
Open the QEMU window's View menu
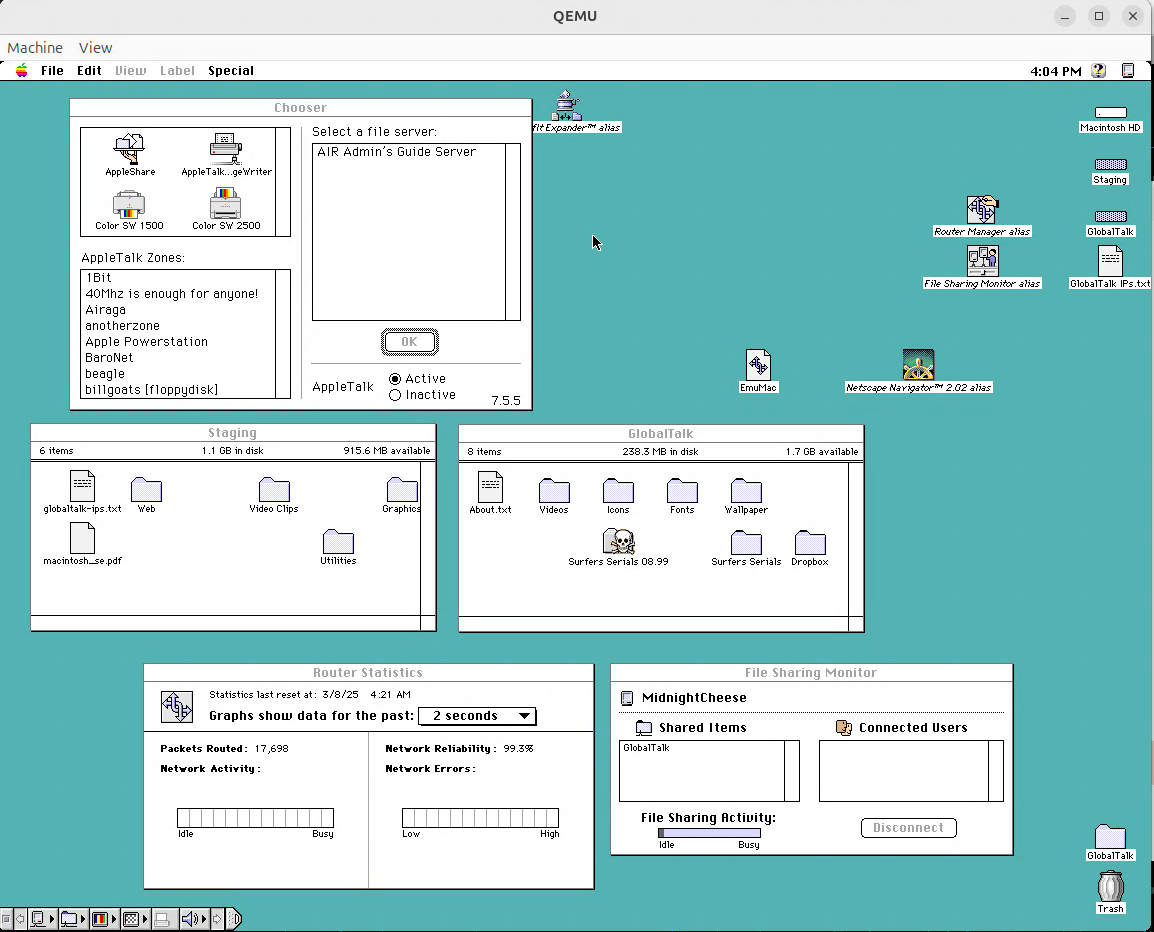pos(96,48)
